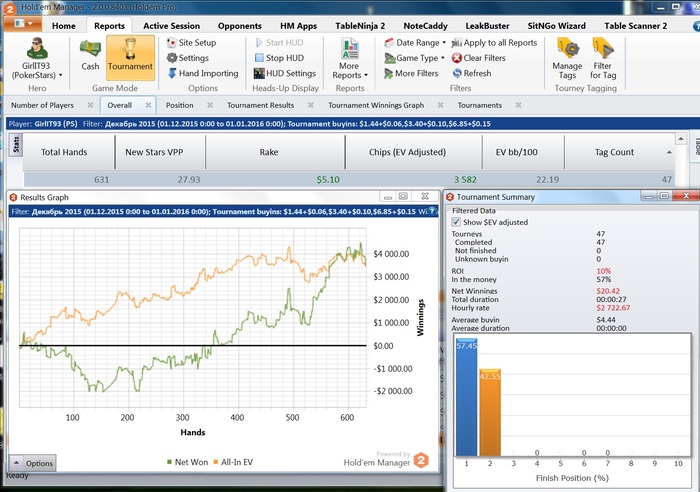Viewport: 700px width, 492px height.
Task: Open the Active Session tab
Action: click(x=171, y=26)
